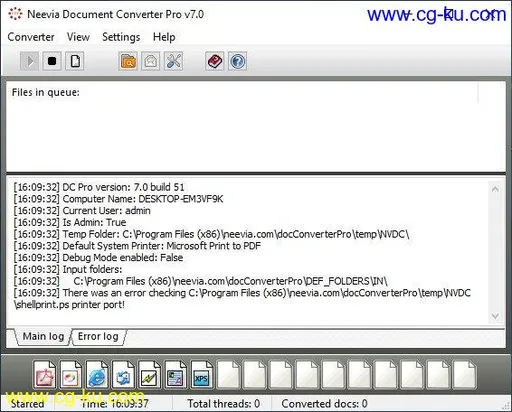Click 'Time: 16:09:37' in status bar

[x=115, y=404]
